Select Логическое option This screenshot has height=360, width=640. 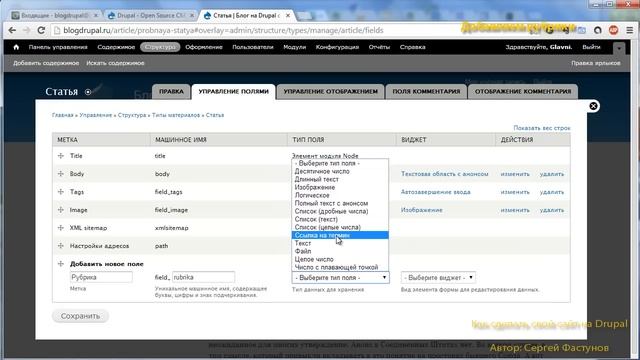340,195
